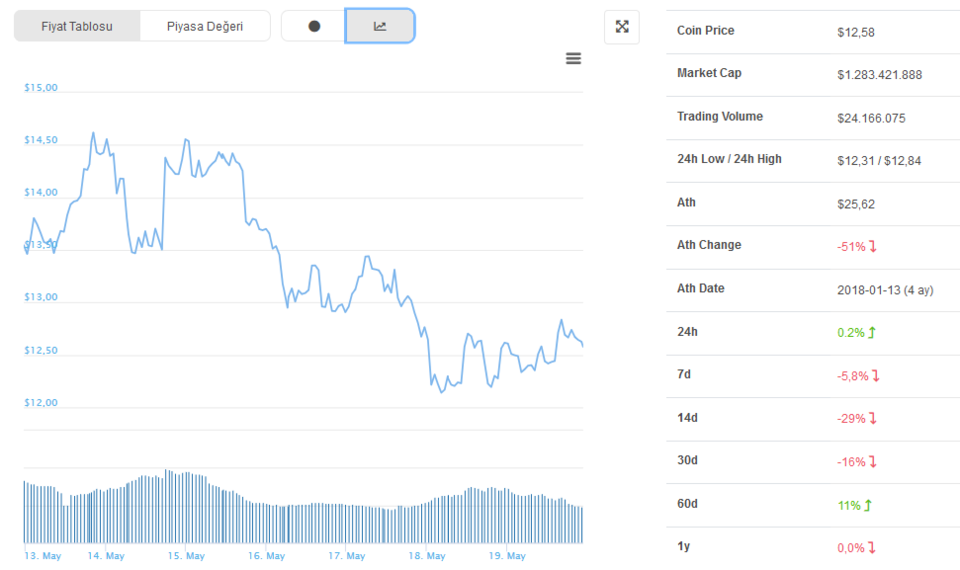Viewport: 960px width, 570px height.
Task: Open the chart hamburger context menu
Action: (573, 59)
